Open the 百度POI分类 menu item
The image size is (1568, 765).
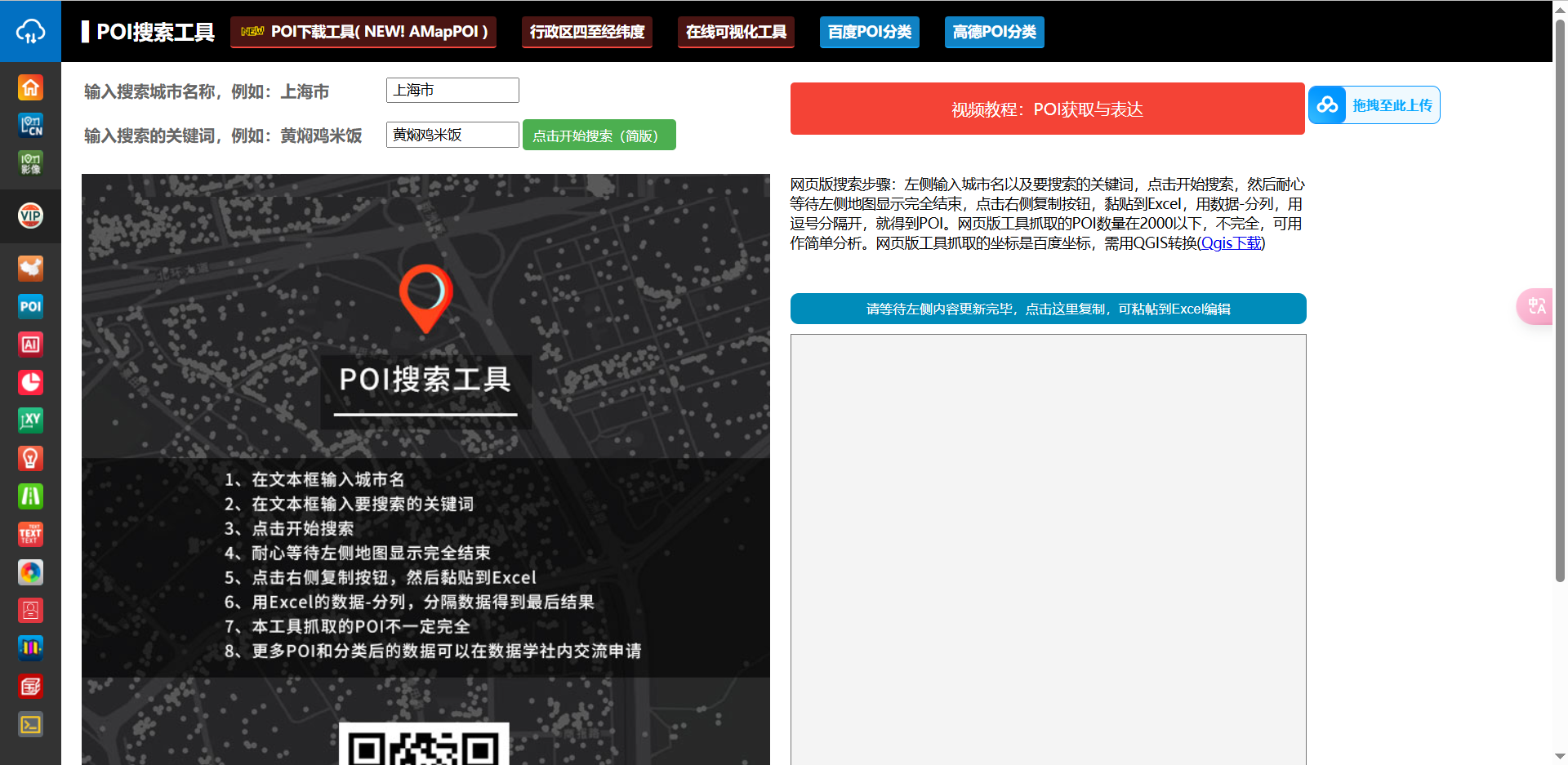[869, 32]
